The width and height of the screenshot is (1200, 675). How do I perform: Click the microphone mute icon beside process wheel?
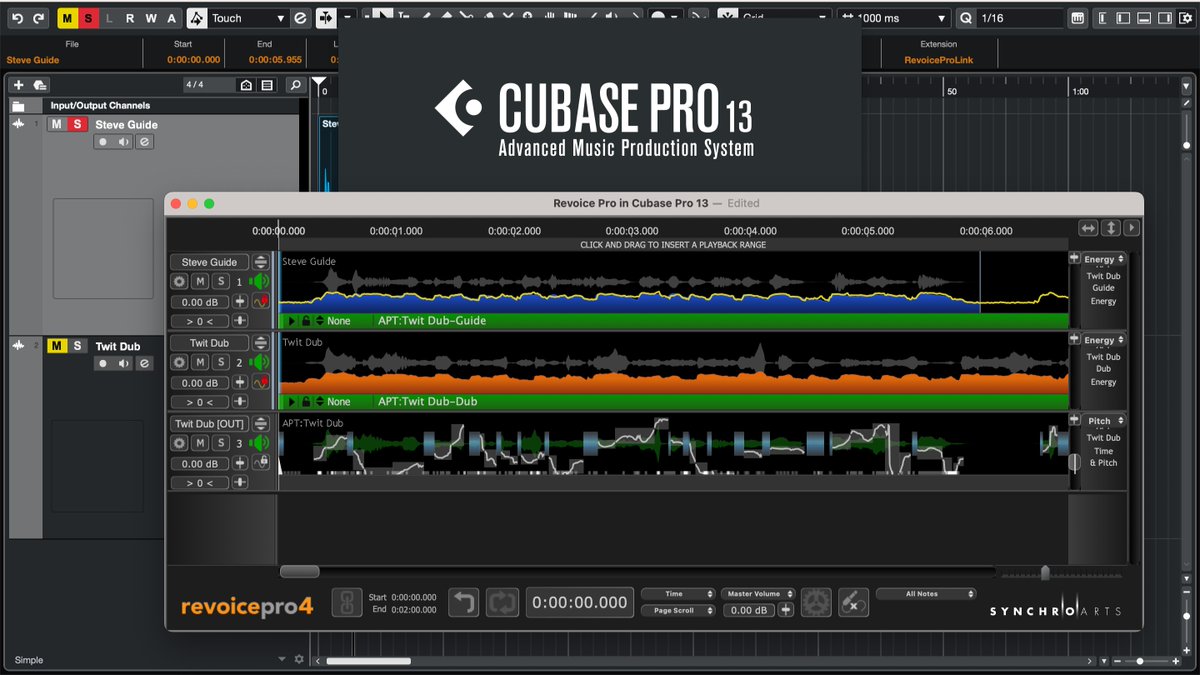pyautogui.click(x=852, y=604)
